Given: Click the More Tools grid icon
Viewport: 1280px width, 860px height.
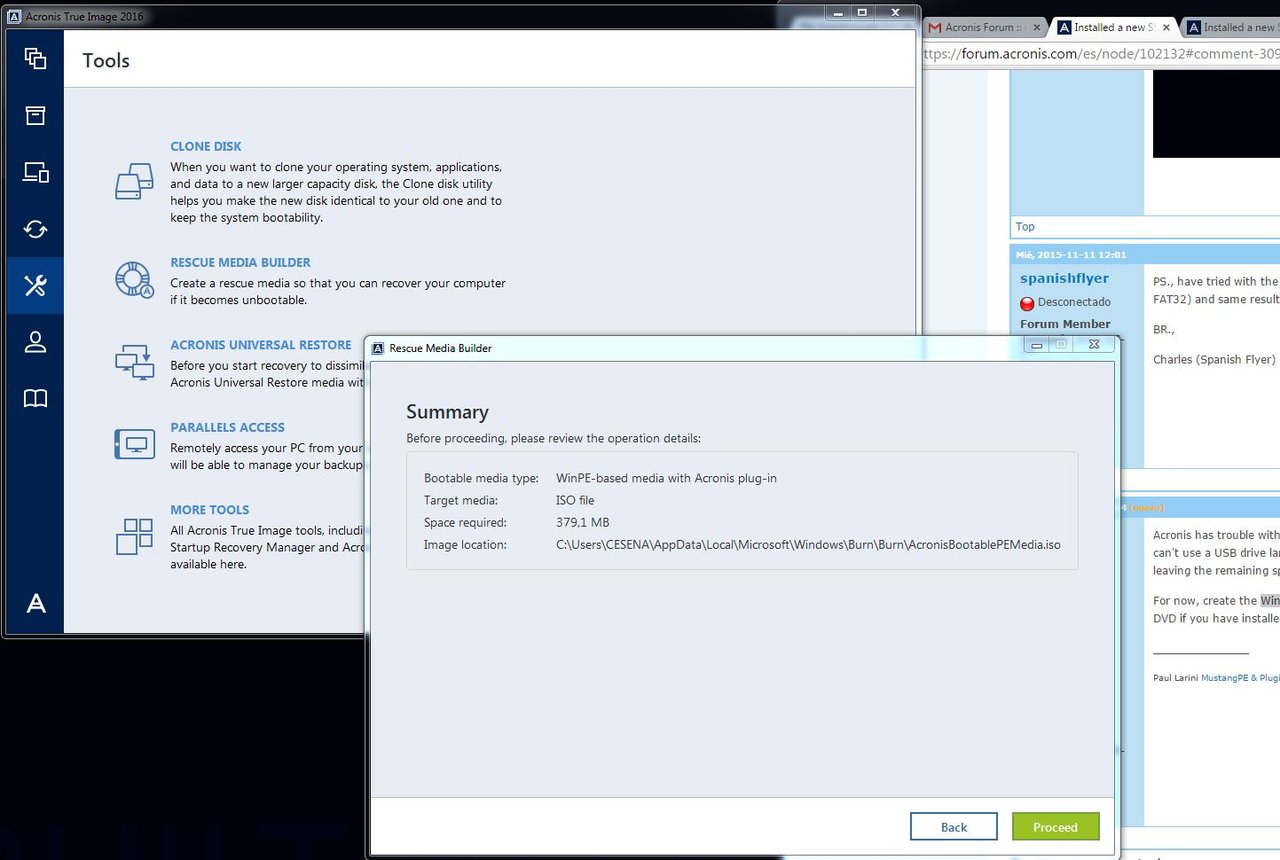Looking at the screenshot, I should coord(134,536).
